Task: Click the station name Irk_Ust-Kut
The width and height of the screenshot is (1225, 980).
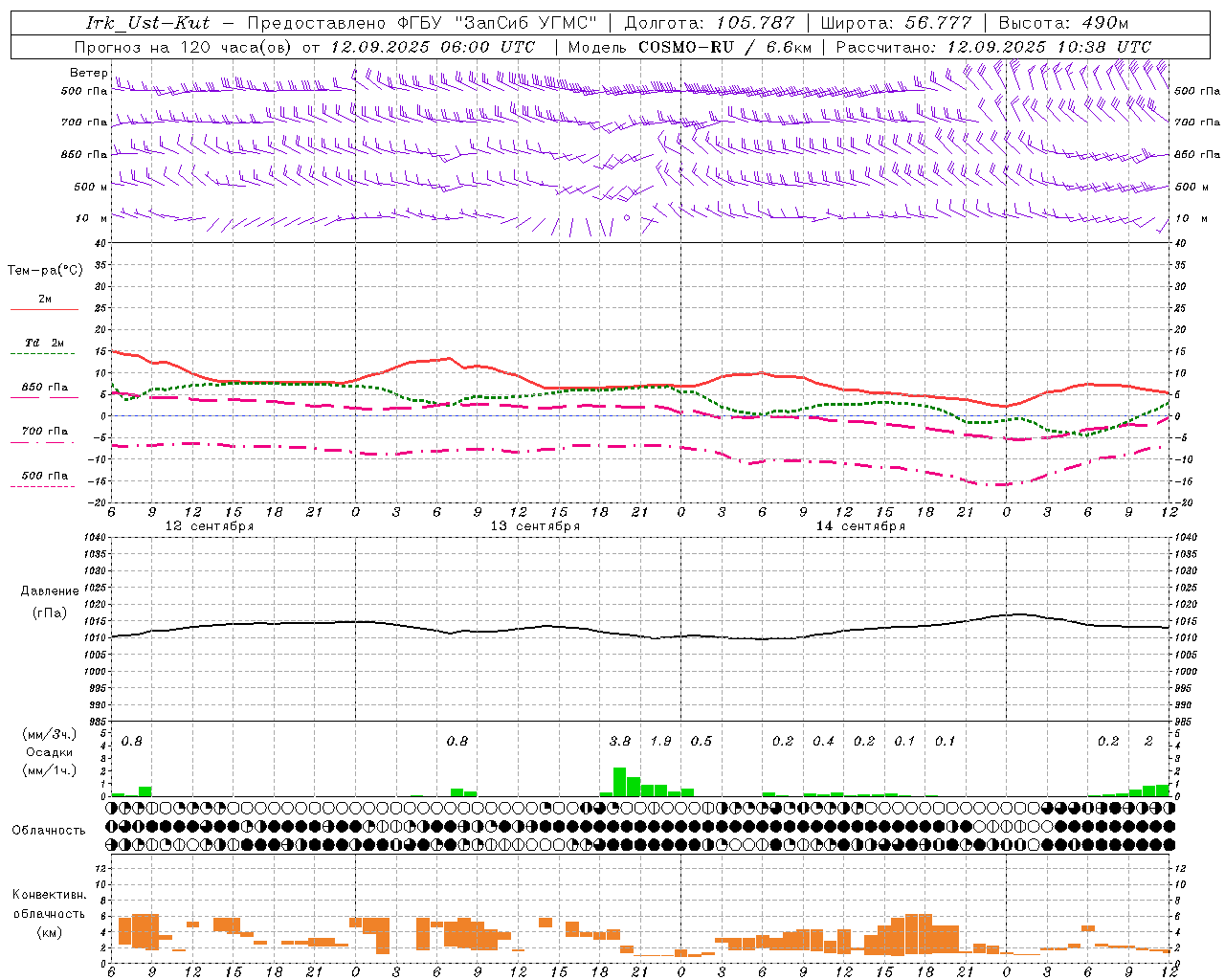Action: tap(147, 23)
